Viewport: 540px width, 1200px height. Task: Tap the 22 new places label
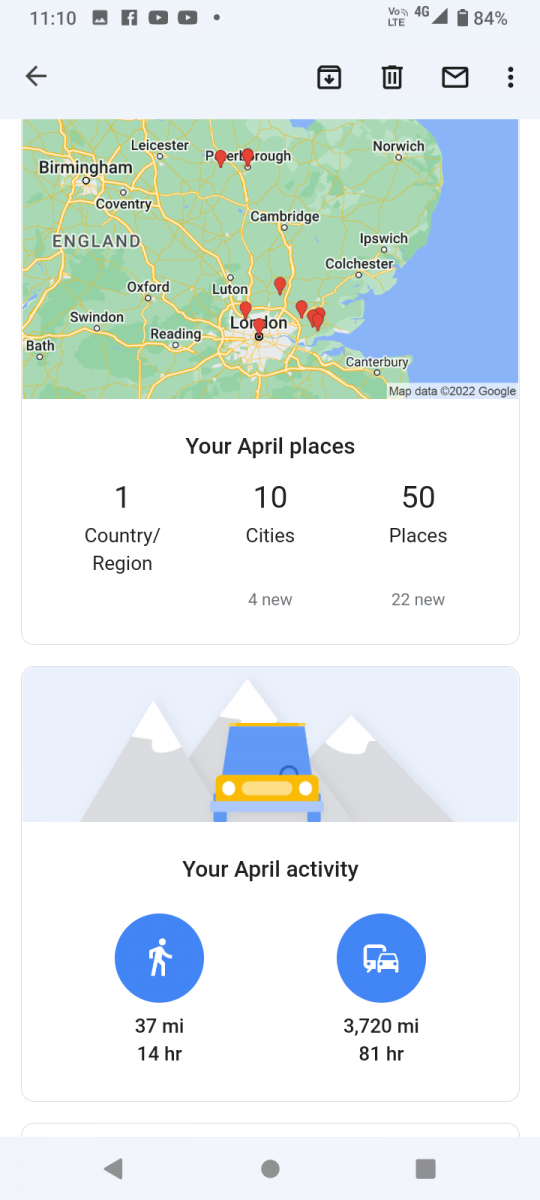[418, 600]
